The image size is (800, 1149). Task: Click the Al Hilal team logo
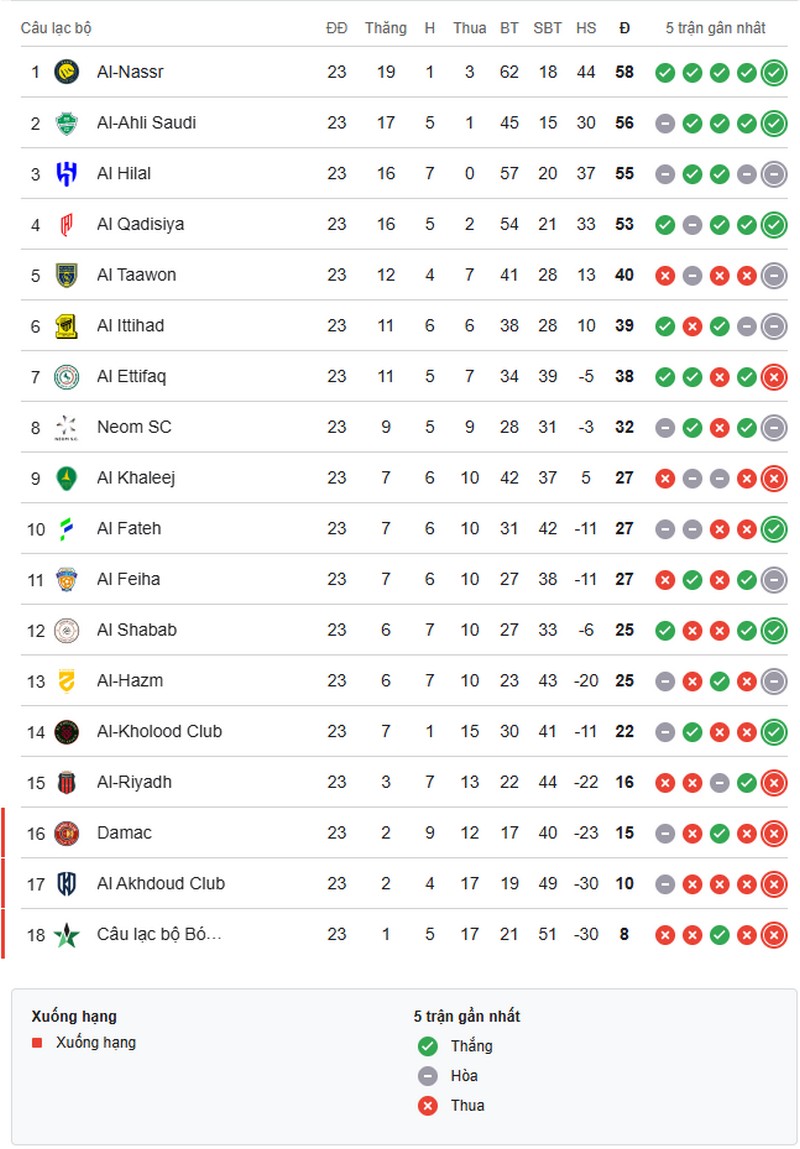66,174
